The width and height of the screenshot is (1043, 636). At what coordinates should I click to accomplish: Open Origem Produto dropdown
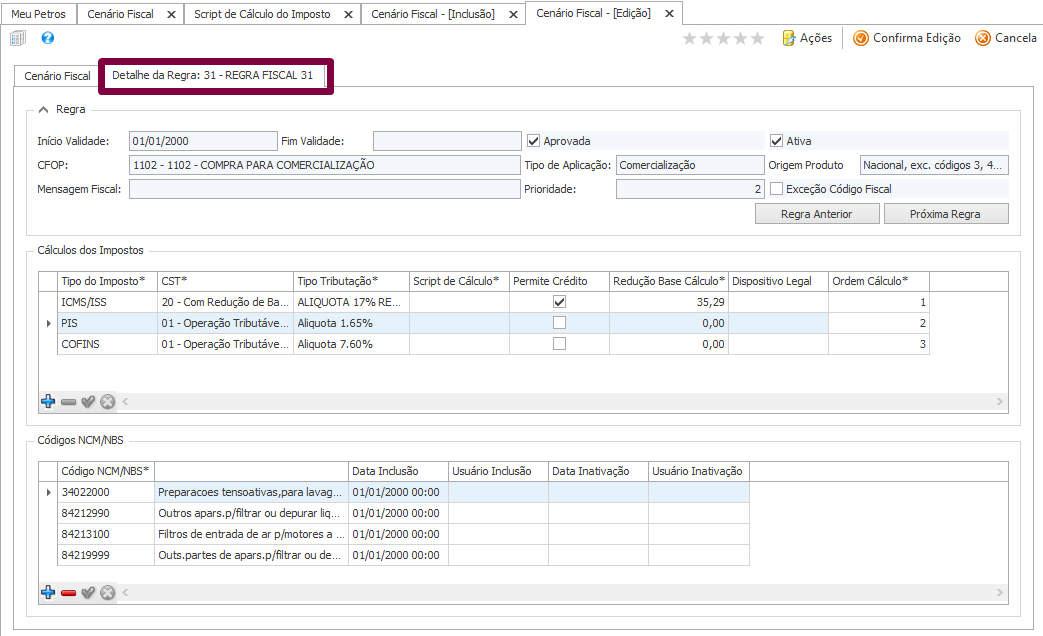(x=934, y=165)
